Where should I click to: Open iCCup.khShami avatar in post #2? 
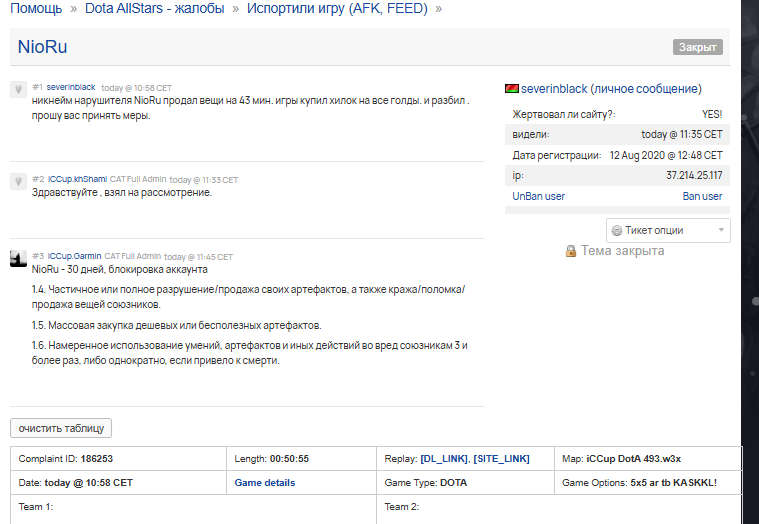tap(18, 181)
